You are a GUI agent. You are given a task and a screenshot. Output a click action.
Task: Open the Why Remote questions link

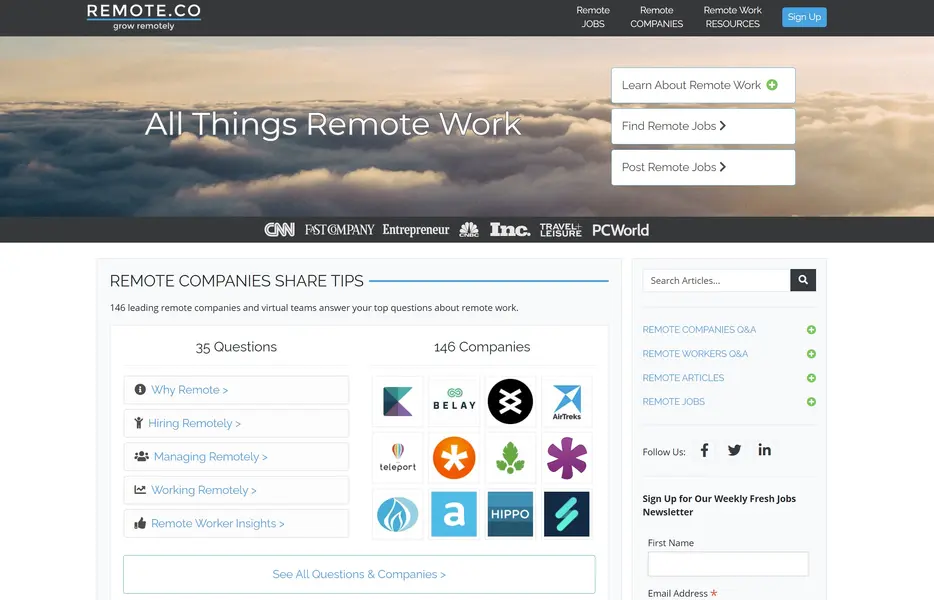(x=236, y=390)
